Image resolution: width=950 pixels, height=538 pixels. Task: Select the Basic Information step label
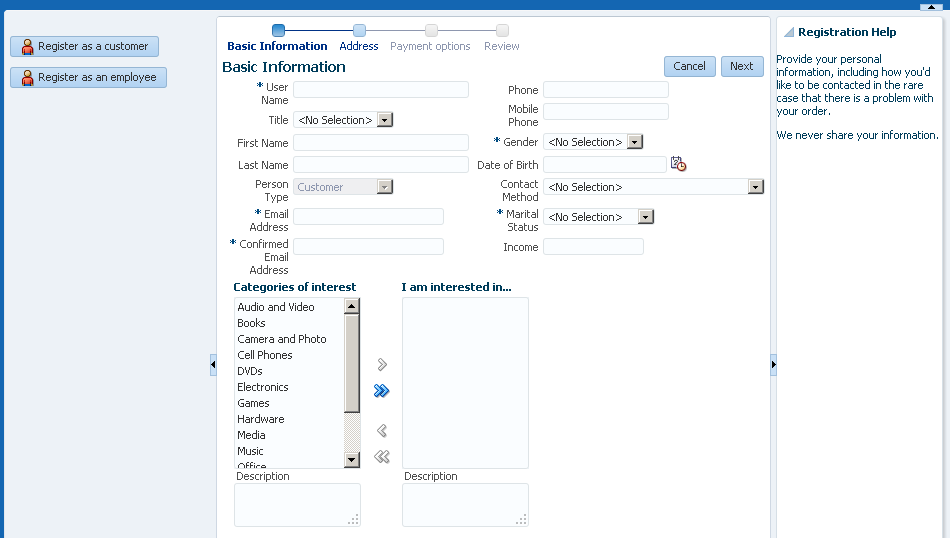pos(277,46)
